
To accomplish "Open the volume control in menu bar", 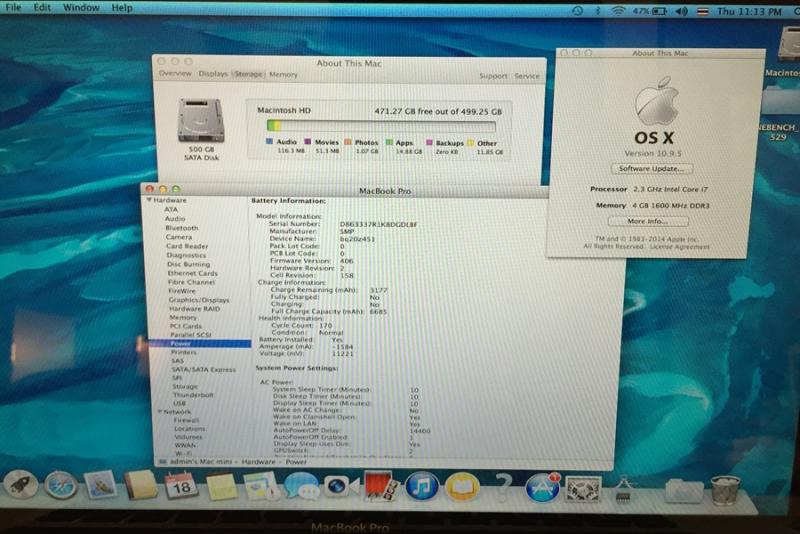I will pyautogui.click(x=682, y=11).
